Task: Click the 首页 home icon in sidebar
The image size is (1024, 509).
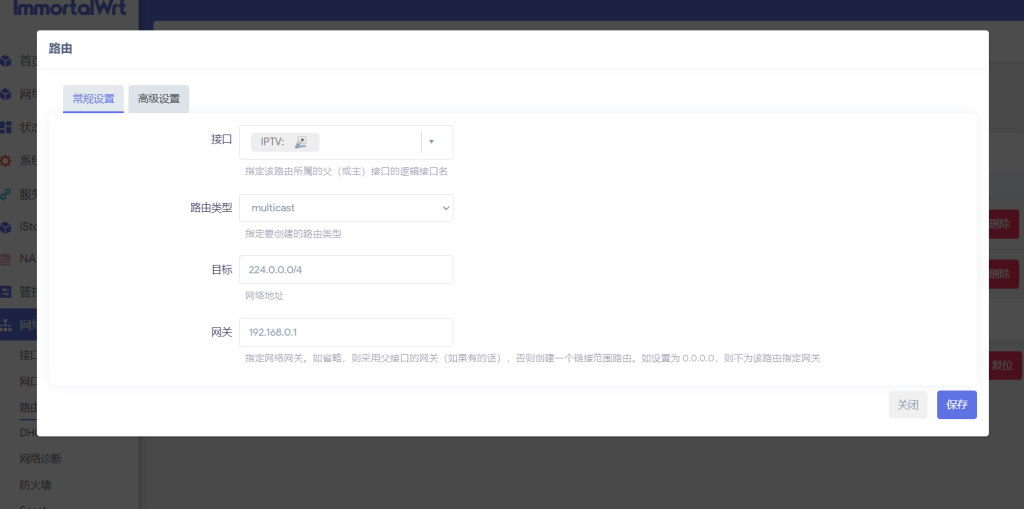Action: tap(6, 61)
